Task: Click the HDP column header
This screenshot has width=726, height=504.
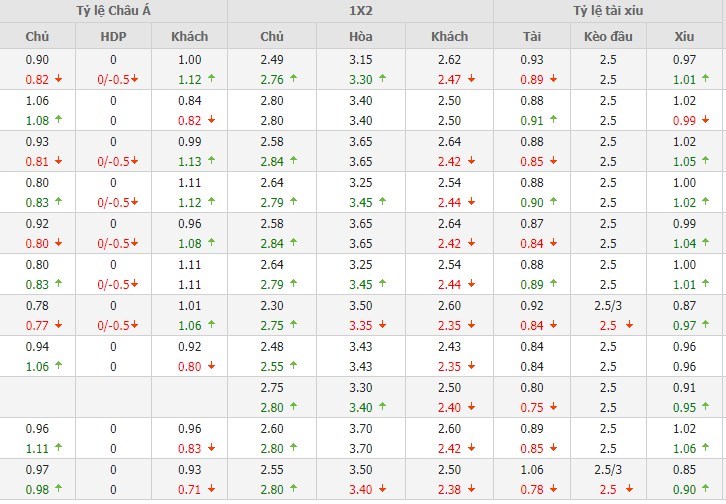Action: [x=114, y=36]
